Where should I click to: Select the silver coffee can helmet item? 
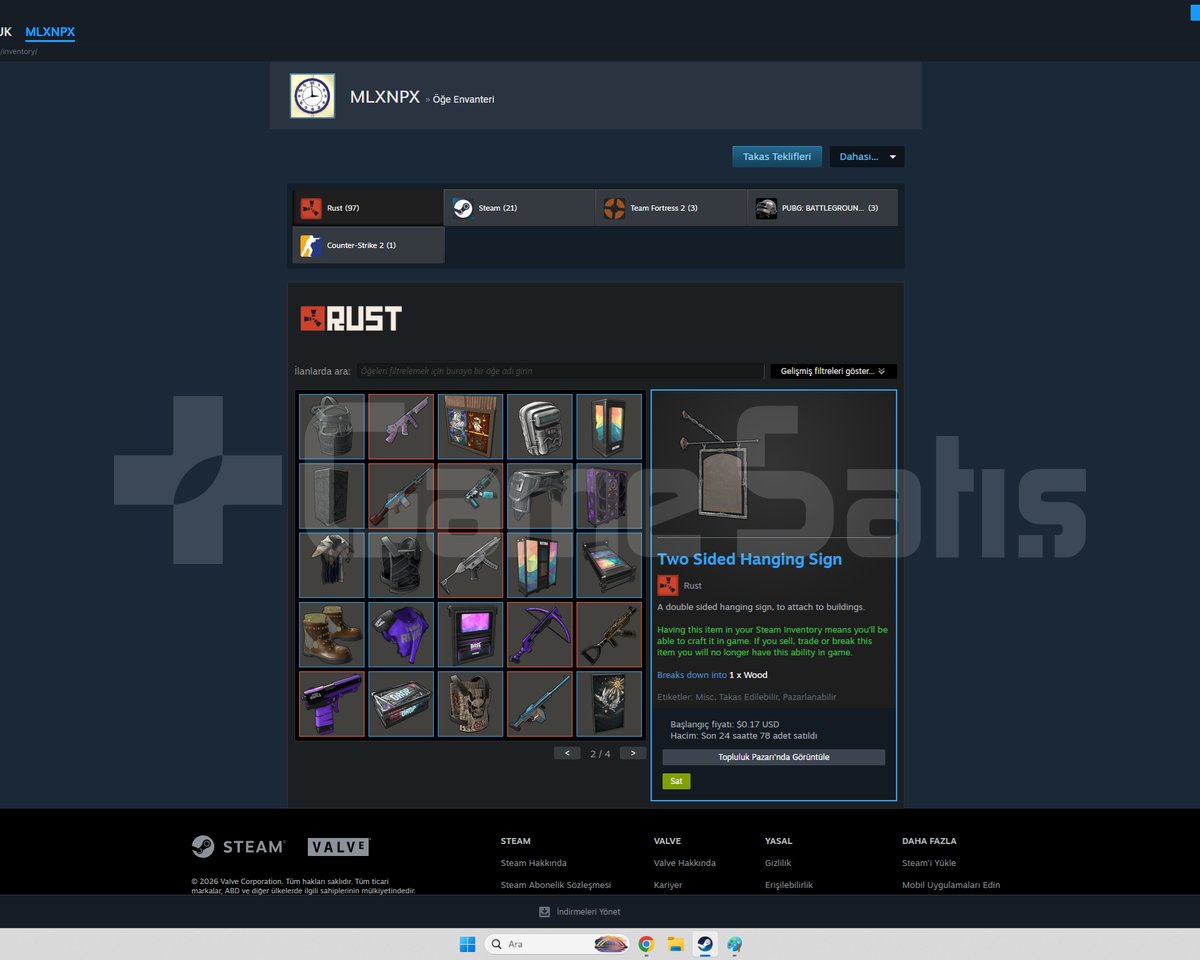pyautogui.click(x=540, y=427)
